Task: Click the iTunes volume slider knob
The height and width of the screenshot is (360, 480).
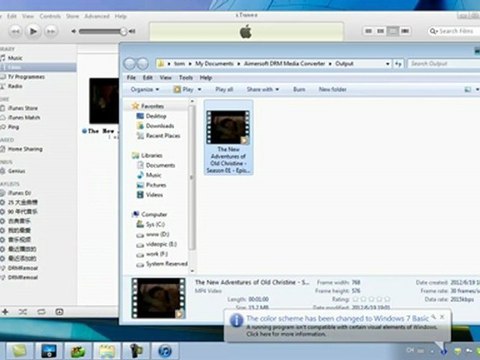Action: coord(123,31)
